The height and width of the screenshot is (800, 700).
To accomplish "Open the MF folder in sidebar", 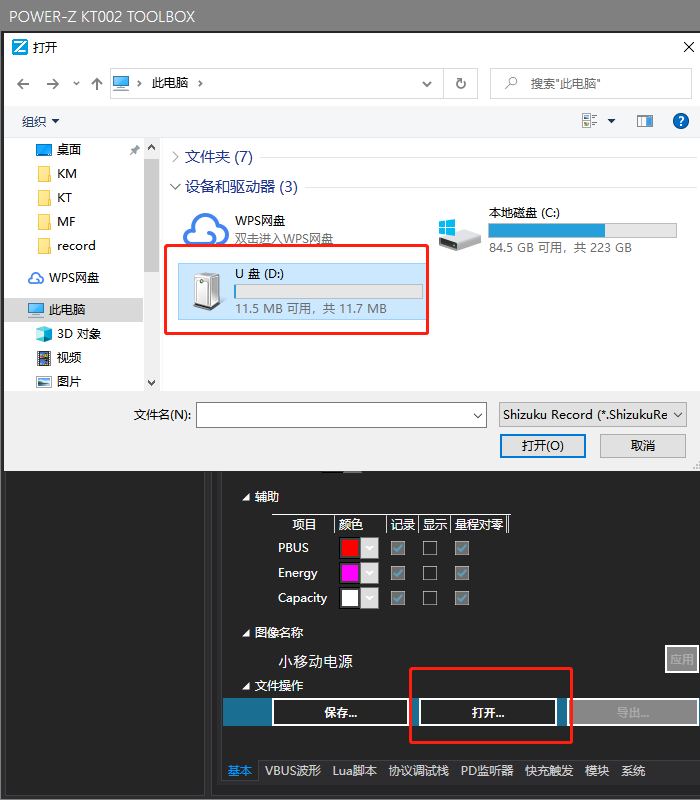I will [66, 221].
